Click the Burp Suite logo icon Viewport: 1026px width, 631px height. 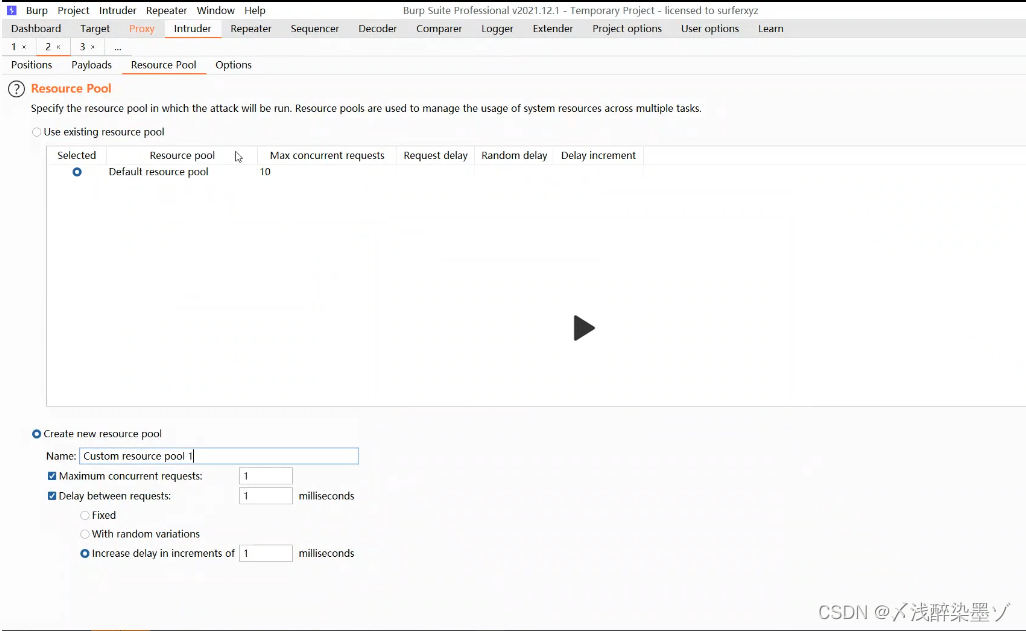[x=11, y=10]
